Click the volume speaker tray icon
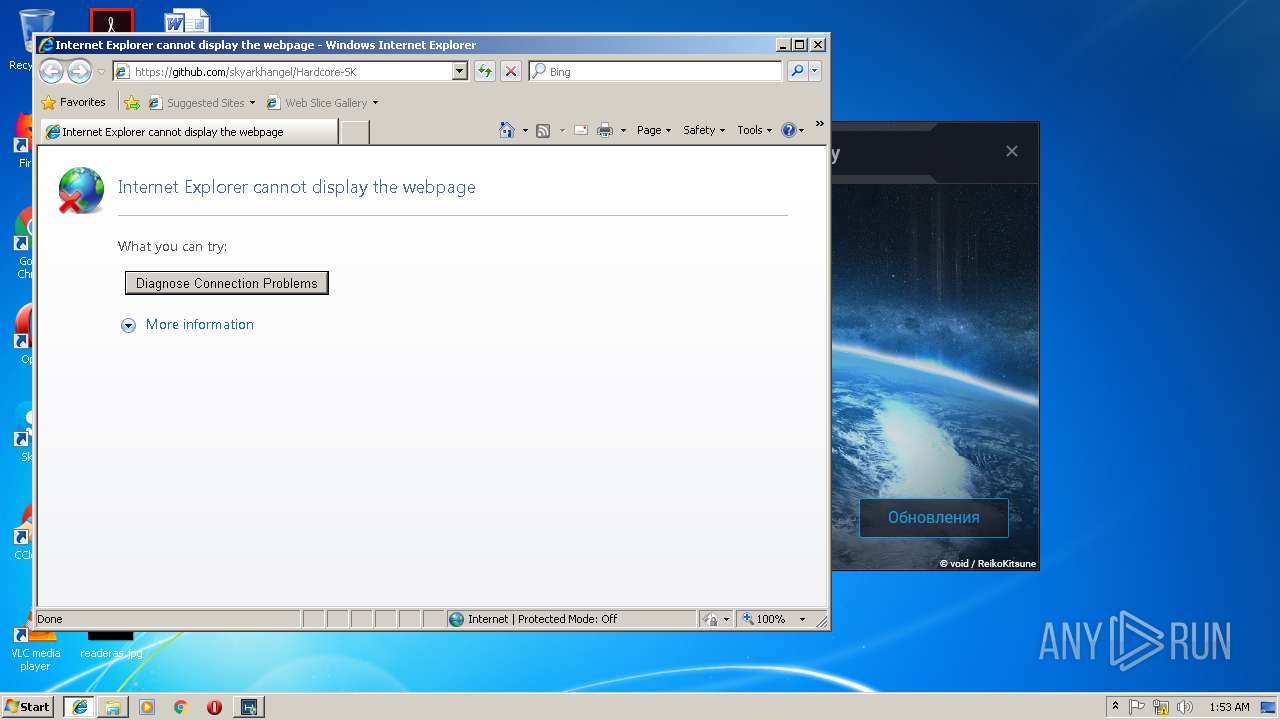This screenshot has width=1280, height=720. (x=1185, y=707)
